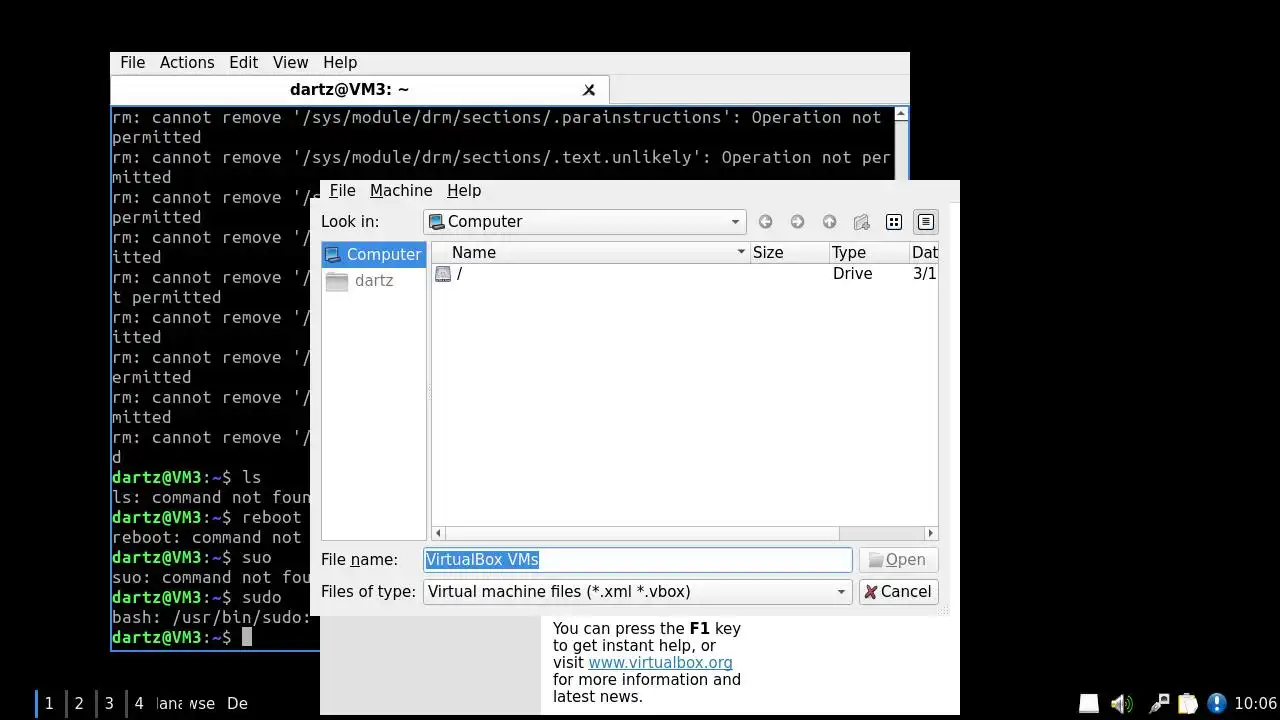Open VirtualBox Machine menu
The width and height of the screenshot is (1280, 720).
(401, 191)
